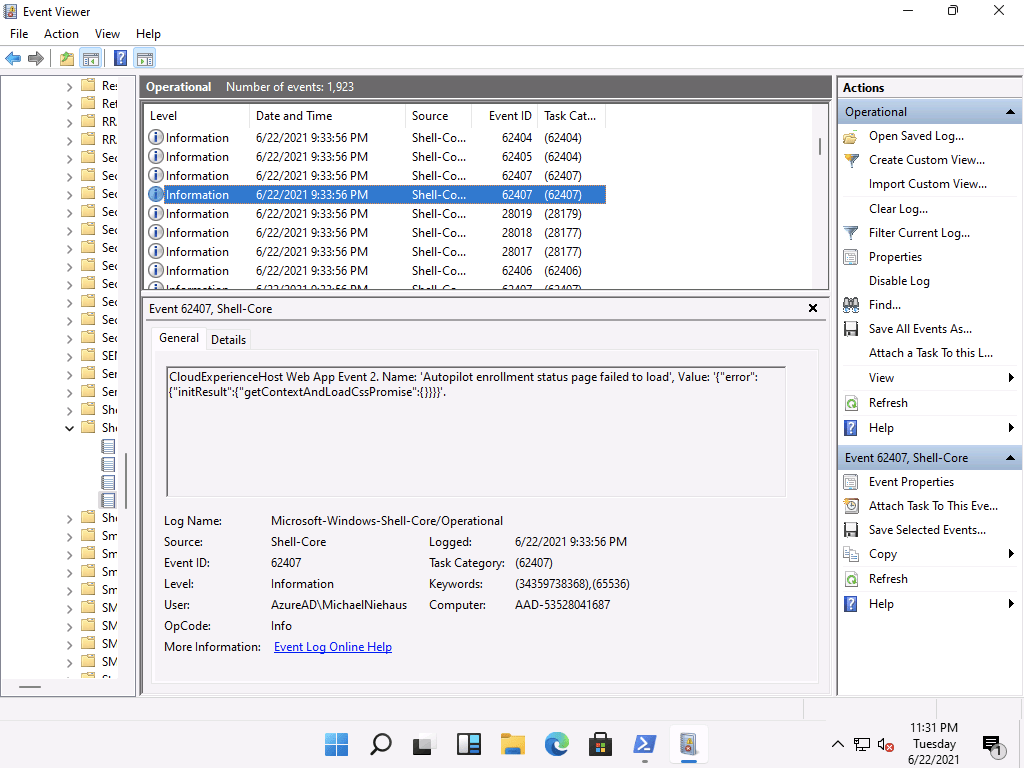The image size is (1024, 768).
Task: Collapse the Operational actions section
Action: coord(1010,112)
